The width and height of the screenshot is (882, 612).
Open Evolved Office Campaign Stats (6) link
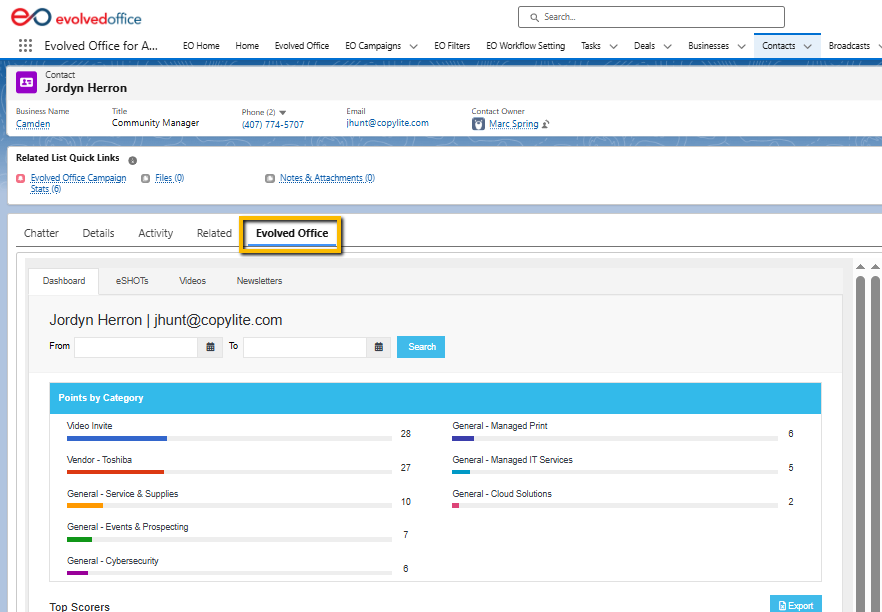[x=78, y=183]
